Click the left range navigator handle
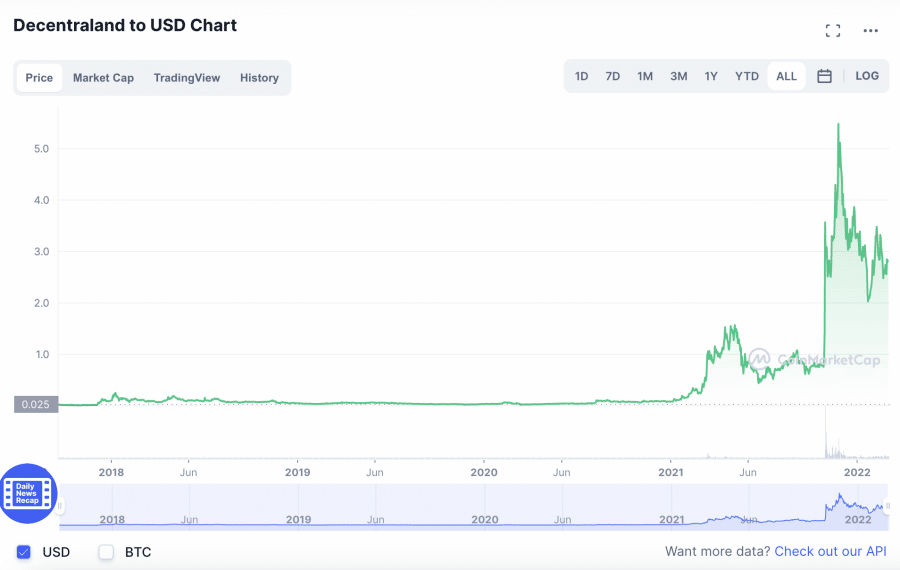The image size is (900, 570). (60, 507)
